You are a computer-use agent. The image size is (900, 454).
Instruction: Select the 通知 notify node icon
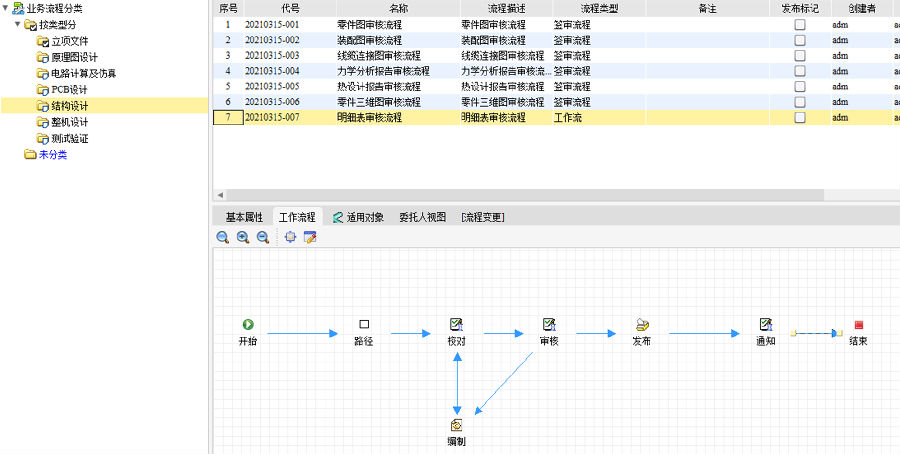pyautogui.click(x=766, y=325)
